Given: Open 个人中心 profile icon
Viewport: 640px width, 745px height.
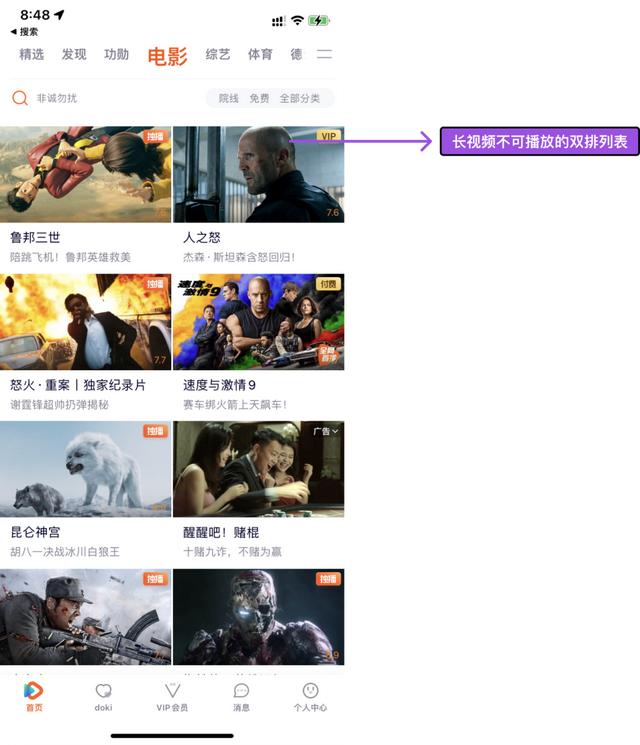Looking at the screenshot, I should [310, 691].
